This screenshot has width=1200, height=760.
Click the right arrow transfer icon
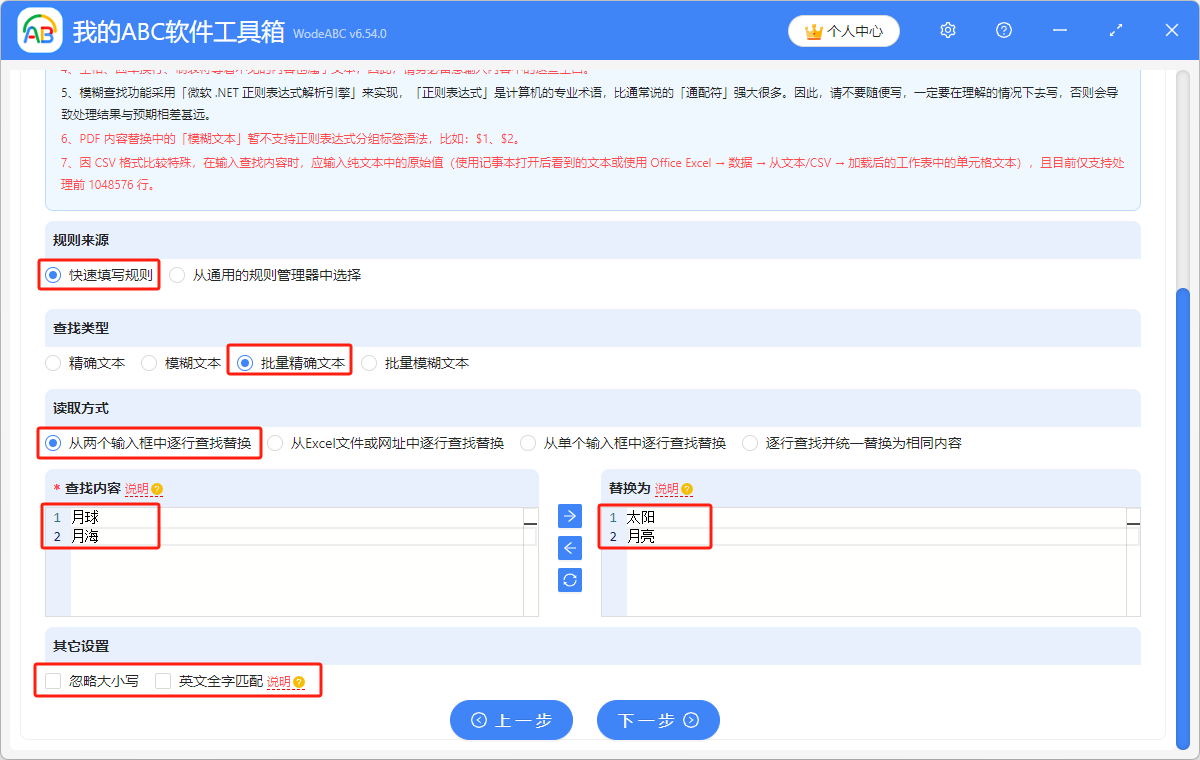pos(569,515)
